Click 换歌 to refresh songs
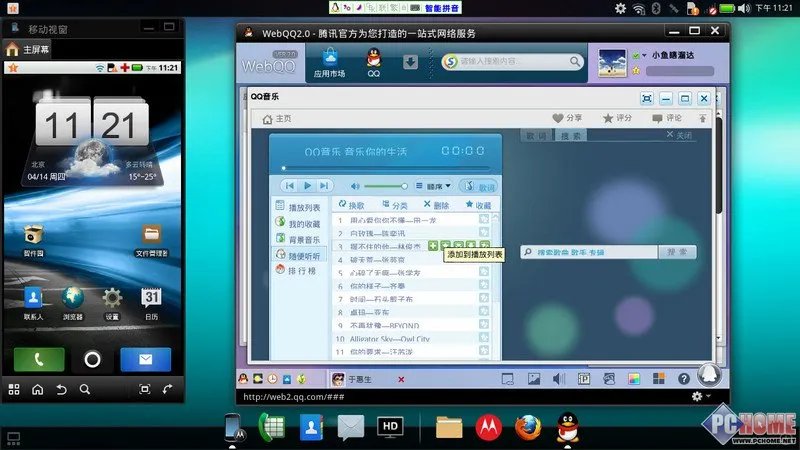 (352, 205)
